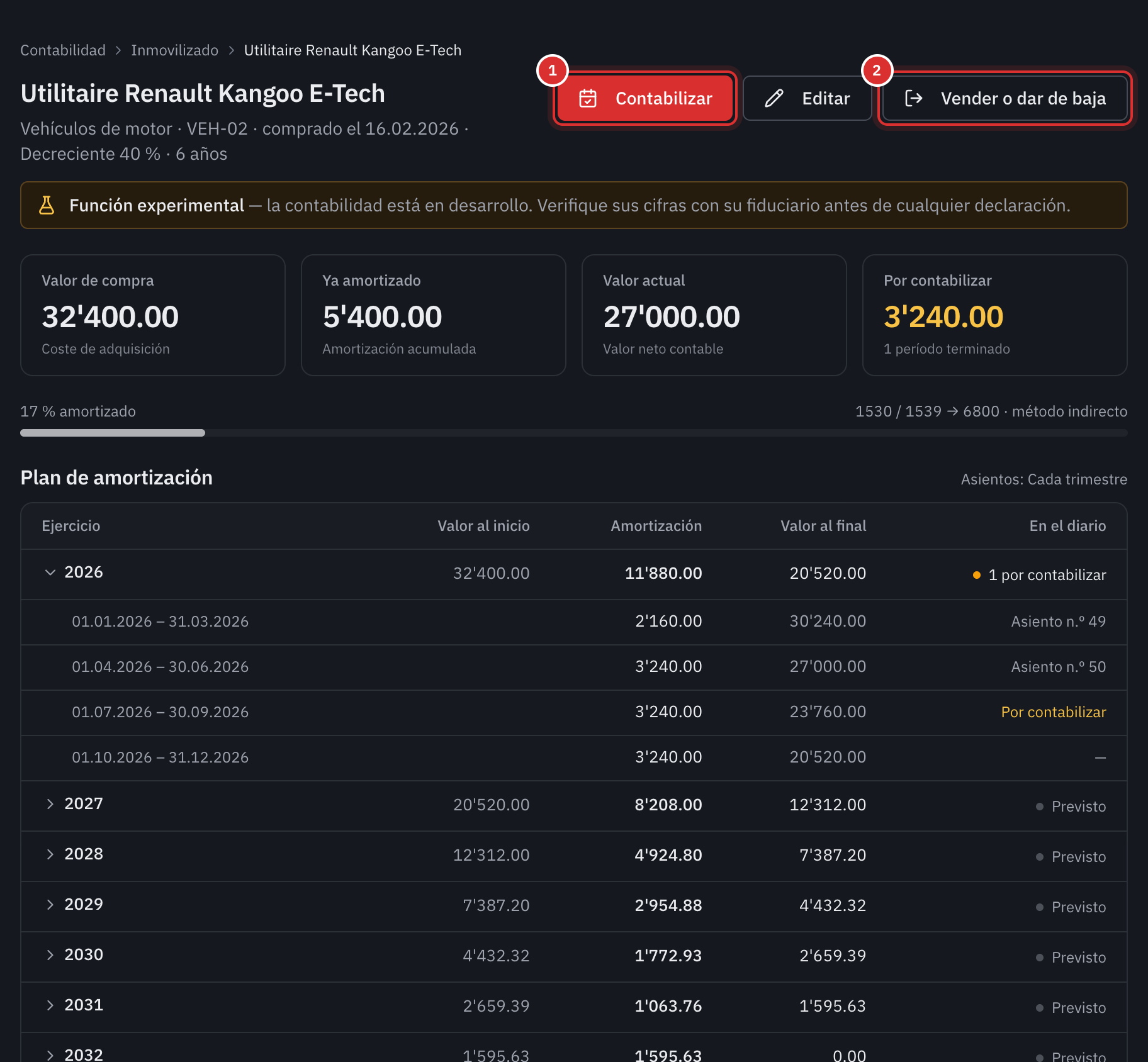Click Valor al final 23'760.00

(828, 712)
